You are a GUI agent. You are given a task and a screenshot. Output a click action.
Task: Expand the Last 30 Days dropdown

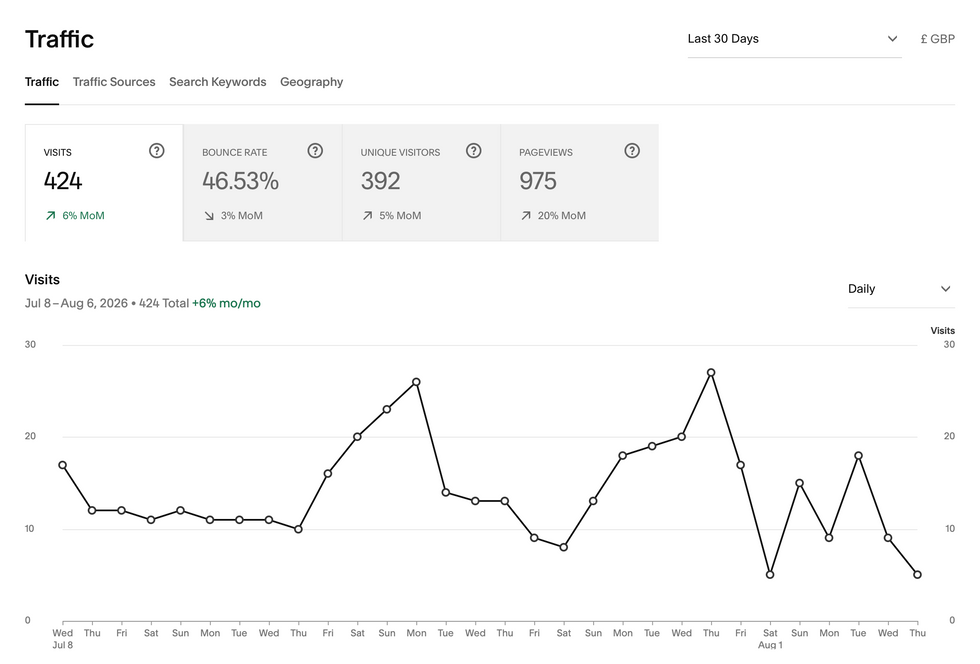[794, 39]
